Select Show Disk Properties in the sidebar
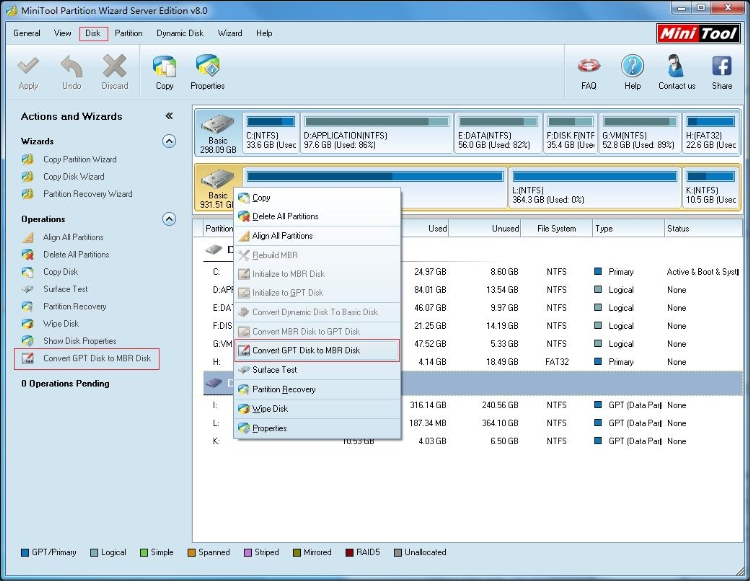The image size is (750, 581). (x=79, y=340)
